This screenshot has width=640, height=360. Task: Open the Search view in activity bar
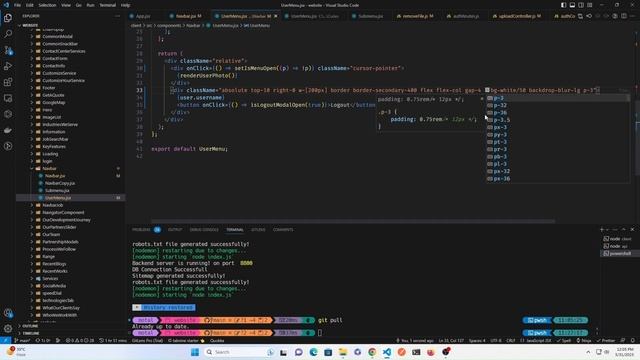pos(8,34)
